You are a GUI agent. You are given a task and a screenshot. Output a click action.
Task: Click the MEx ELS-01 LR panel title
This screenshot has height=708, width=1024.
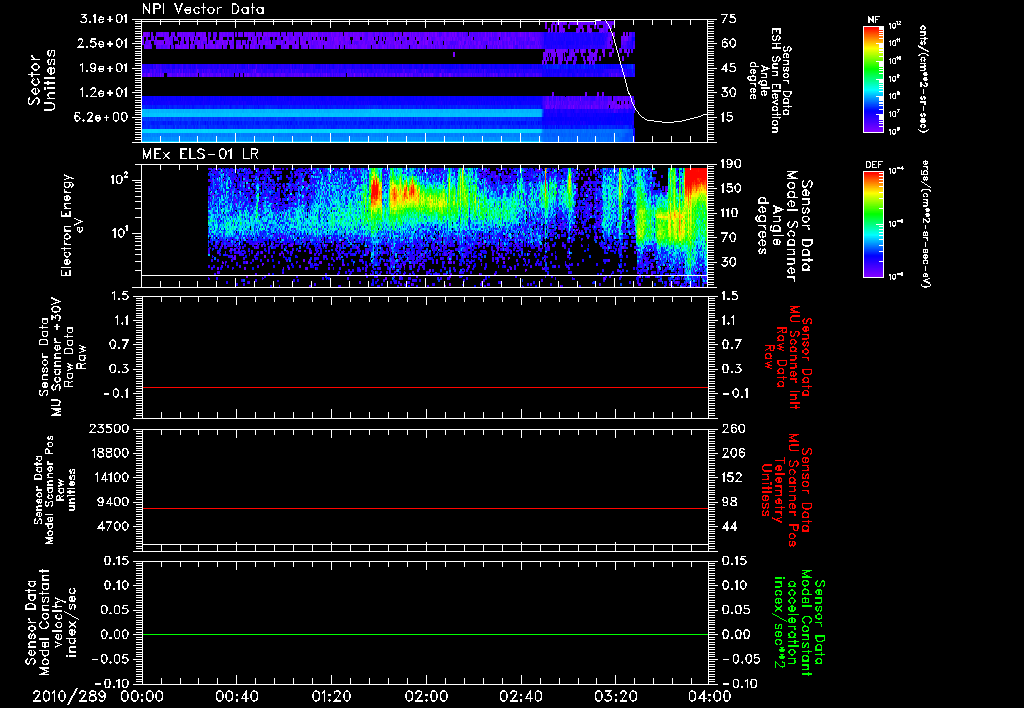(200, 154)
